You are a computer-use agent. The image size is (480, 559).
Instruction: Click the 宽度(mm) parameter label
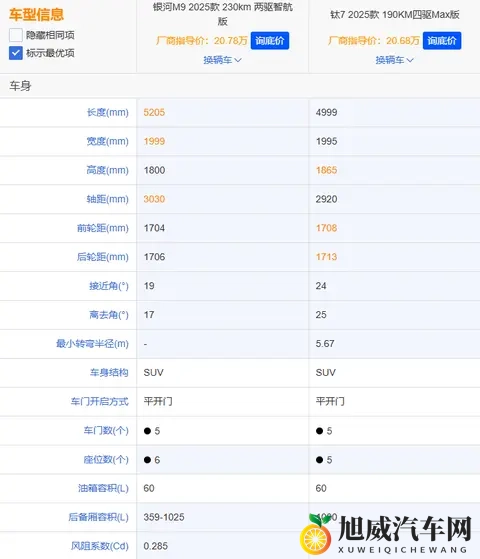pos(108,142)
